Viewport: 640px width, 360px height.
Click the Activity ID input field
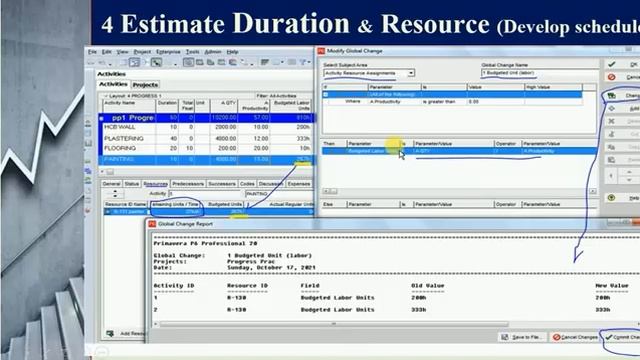click(205, 193)
